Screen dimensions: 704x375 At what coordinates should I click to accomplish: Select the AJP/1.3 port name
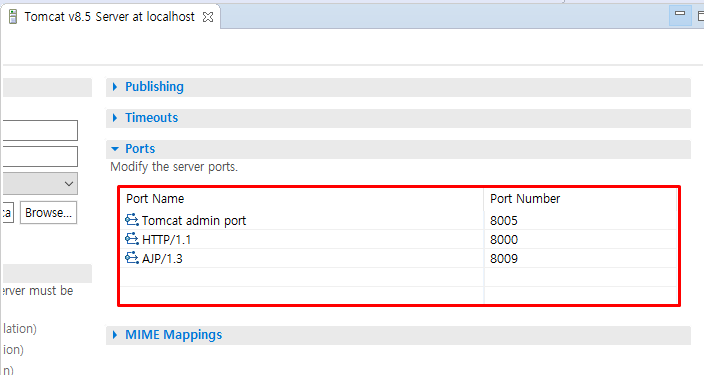point(162,259)
